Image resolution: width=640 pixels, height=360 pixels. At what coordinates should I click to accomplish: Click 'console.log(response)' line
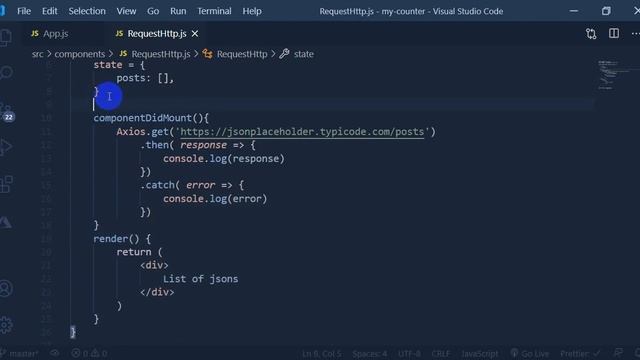coord(224,159)
